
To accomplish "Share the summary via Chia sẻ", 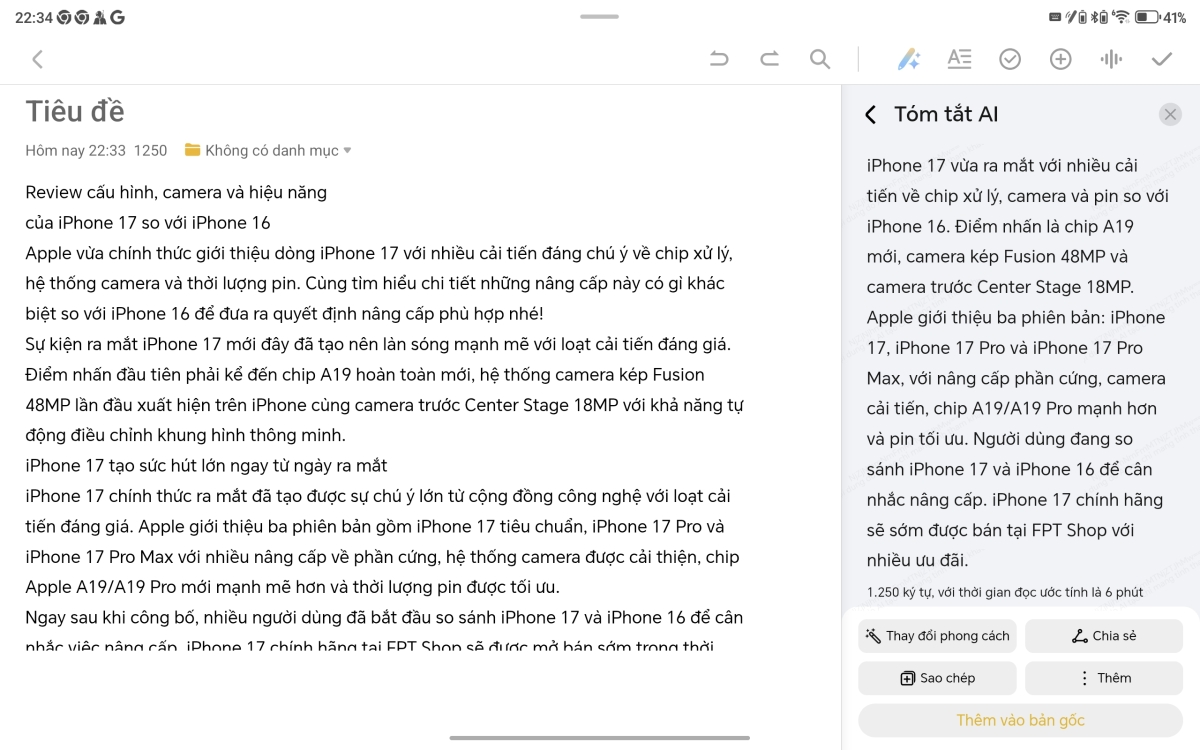I will [x=1104, y=636].
